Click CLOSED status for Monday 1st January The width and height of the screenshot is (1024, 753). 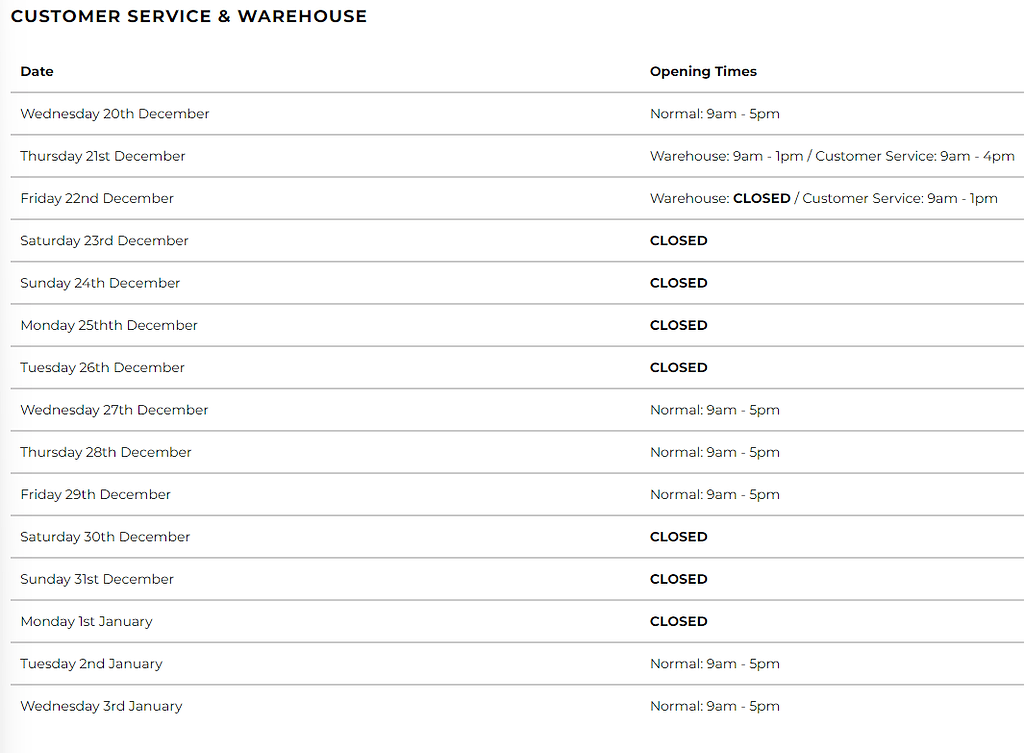click(x=679, y=621)
